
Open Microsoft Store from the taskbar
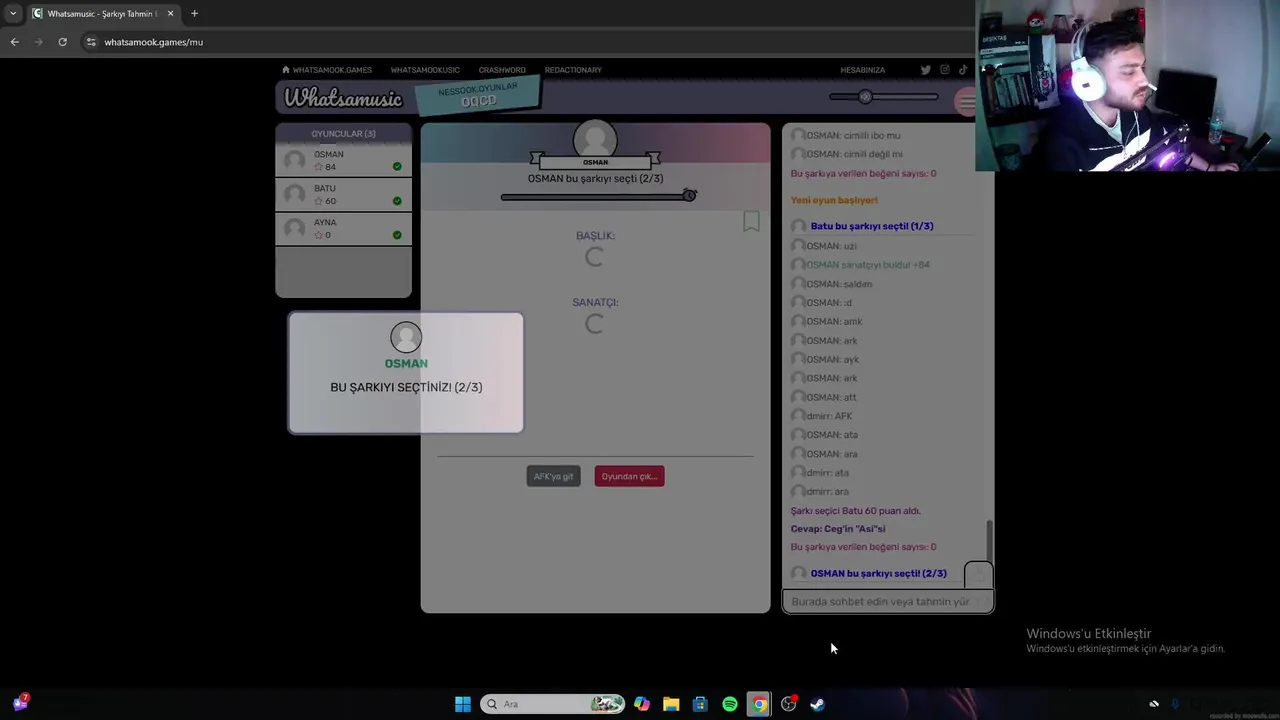700,704
